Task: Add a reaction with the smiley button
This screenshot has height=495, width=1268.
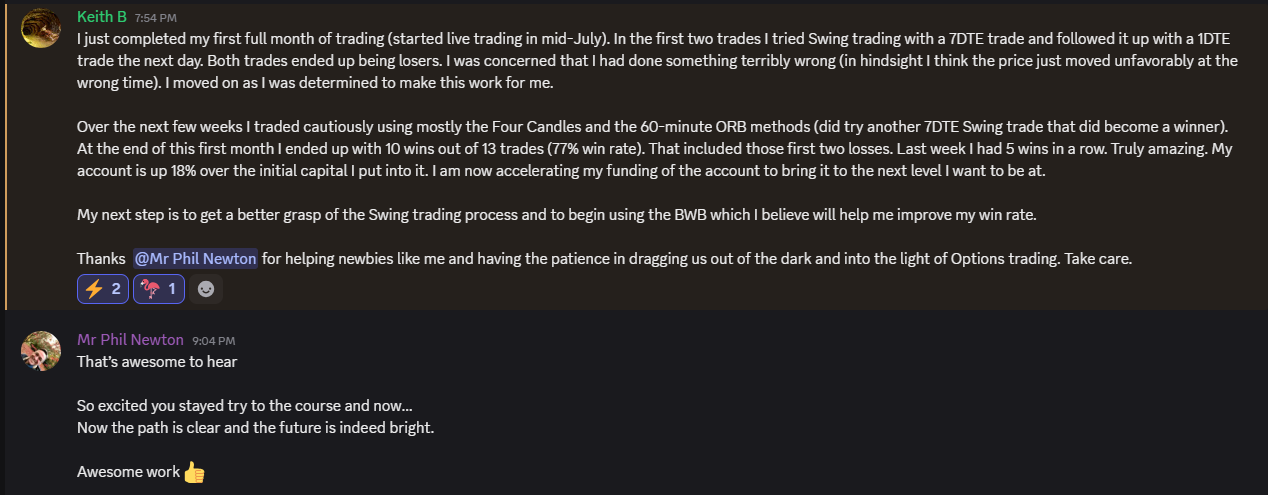Action: pyautogui.click(x=206, y=289)
